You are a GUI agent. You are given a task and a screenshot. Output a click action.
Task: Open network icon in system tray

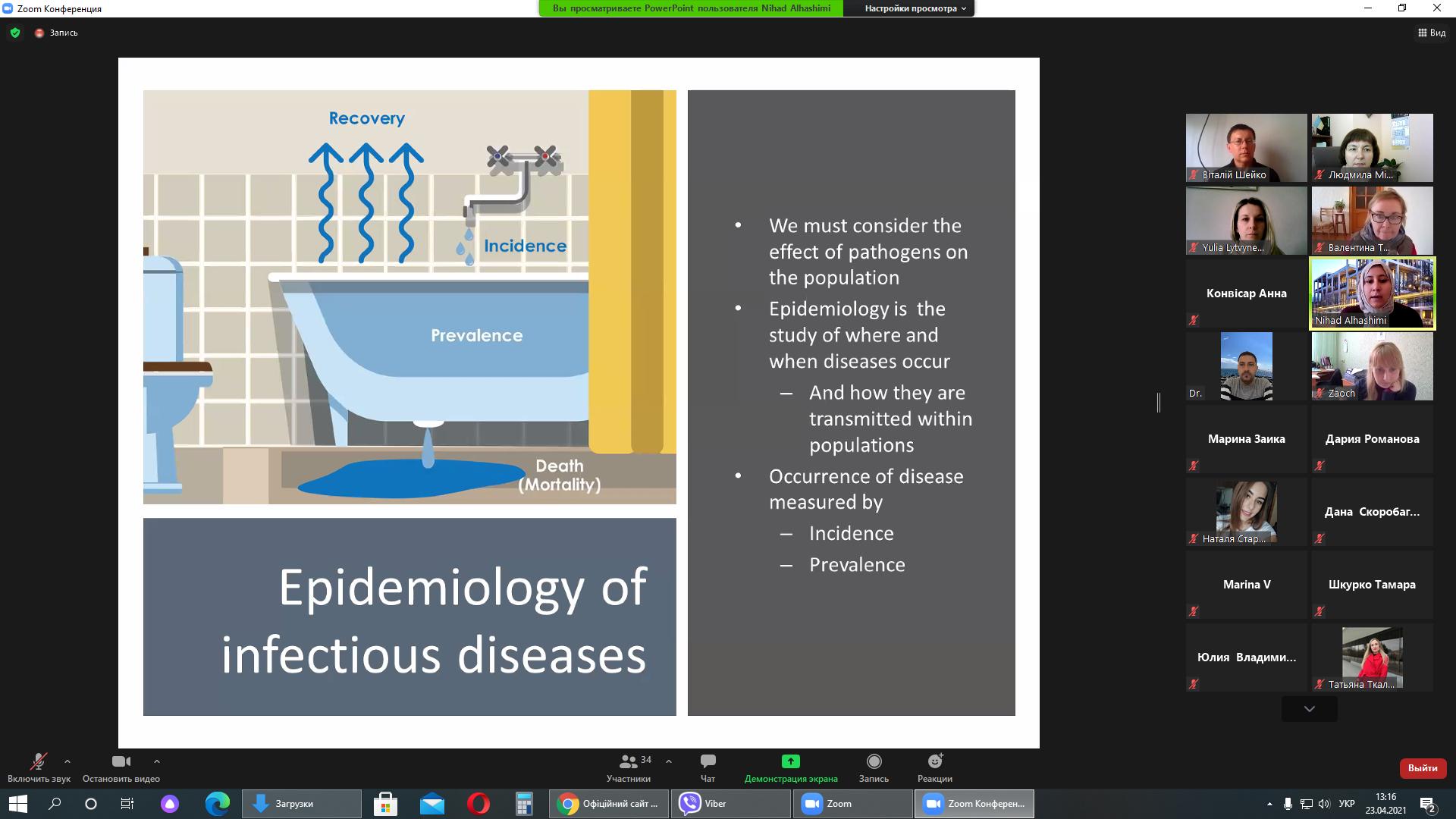click(x=1307, y=804)
